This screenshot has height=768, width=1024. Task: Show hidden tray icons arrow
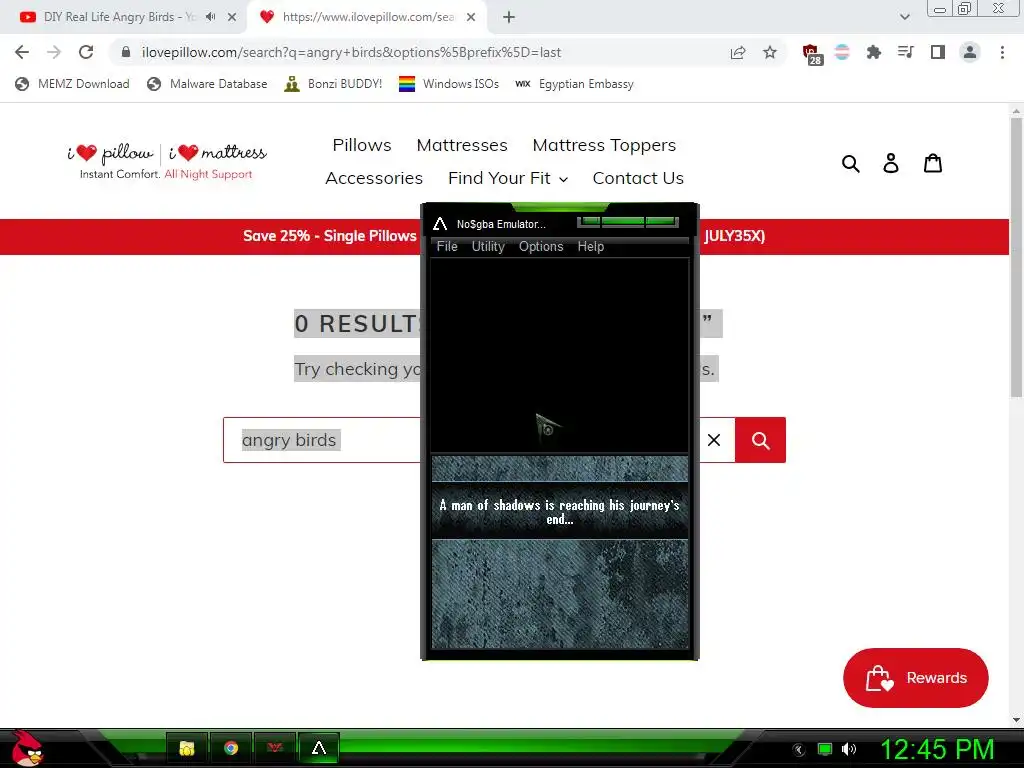coord(799,750)
